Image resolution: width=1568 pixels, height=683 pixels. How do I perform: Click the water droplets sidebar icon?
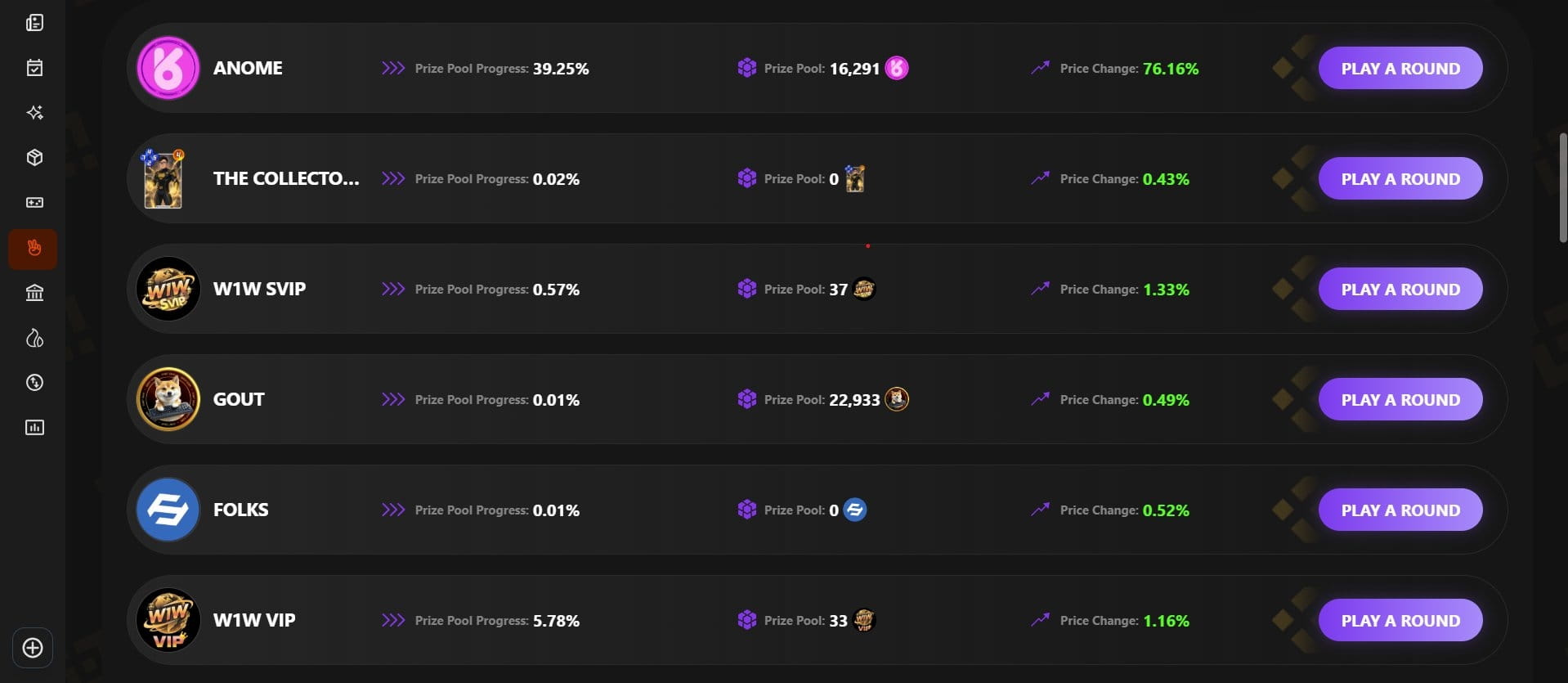coord(34,338)
